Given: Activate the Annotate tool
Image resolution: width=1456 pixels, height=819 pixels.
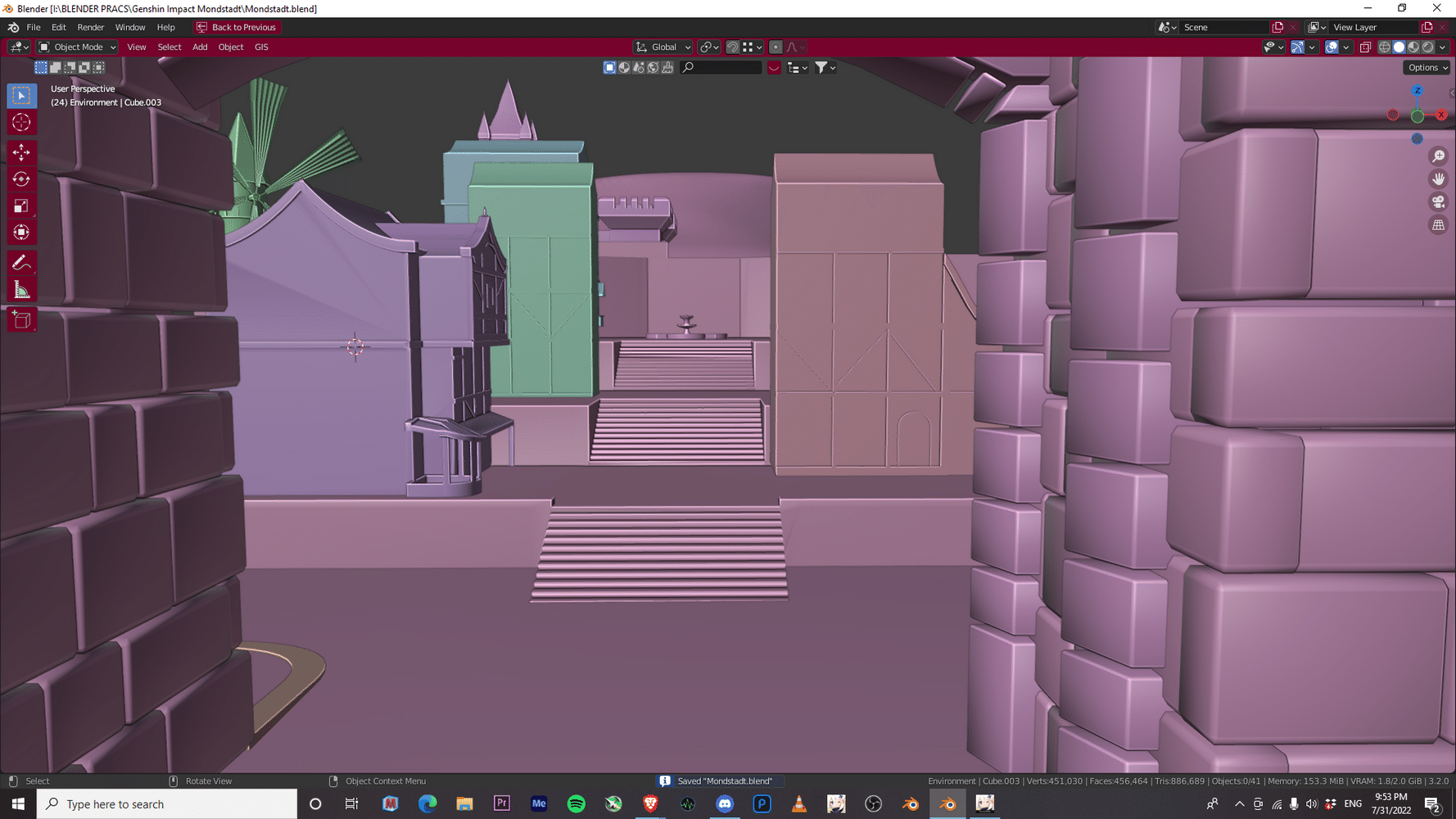Looking at the screenshot, I should click(x=21, y=261).
